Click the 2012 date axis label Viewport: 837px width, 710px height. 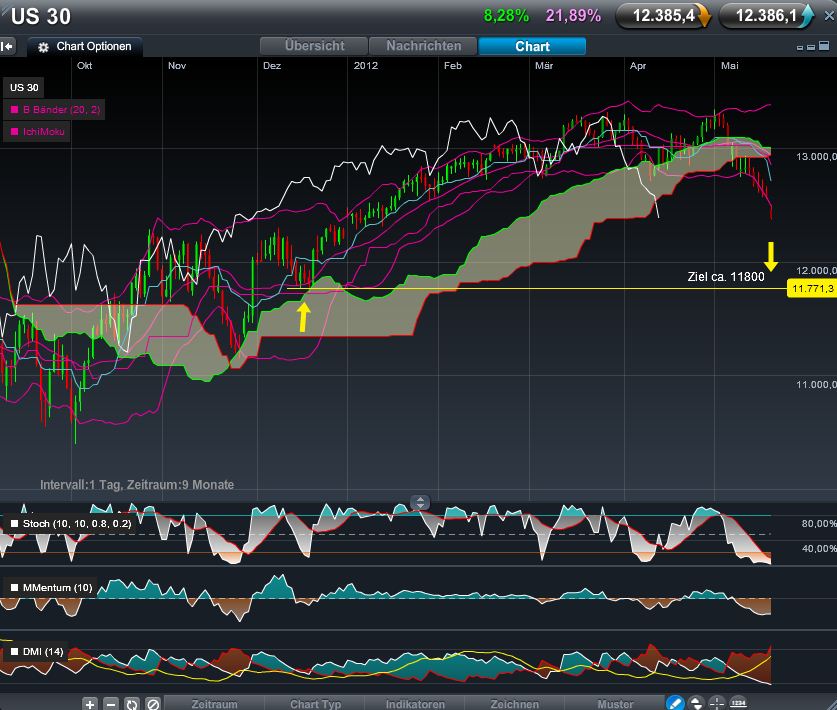(x=366, y=66)
